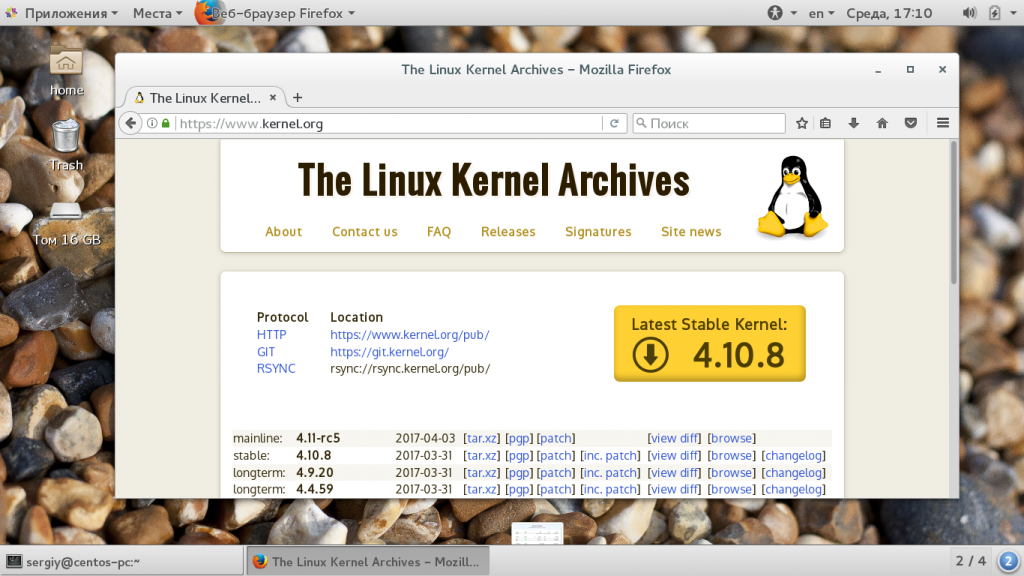Go to the Firefox home page icon
The width and height of the screenshot is (1024, 576).
point(882,123)
